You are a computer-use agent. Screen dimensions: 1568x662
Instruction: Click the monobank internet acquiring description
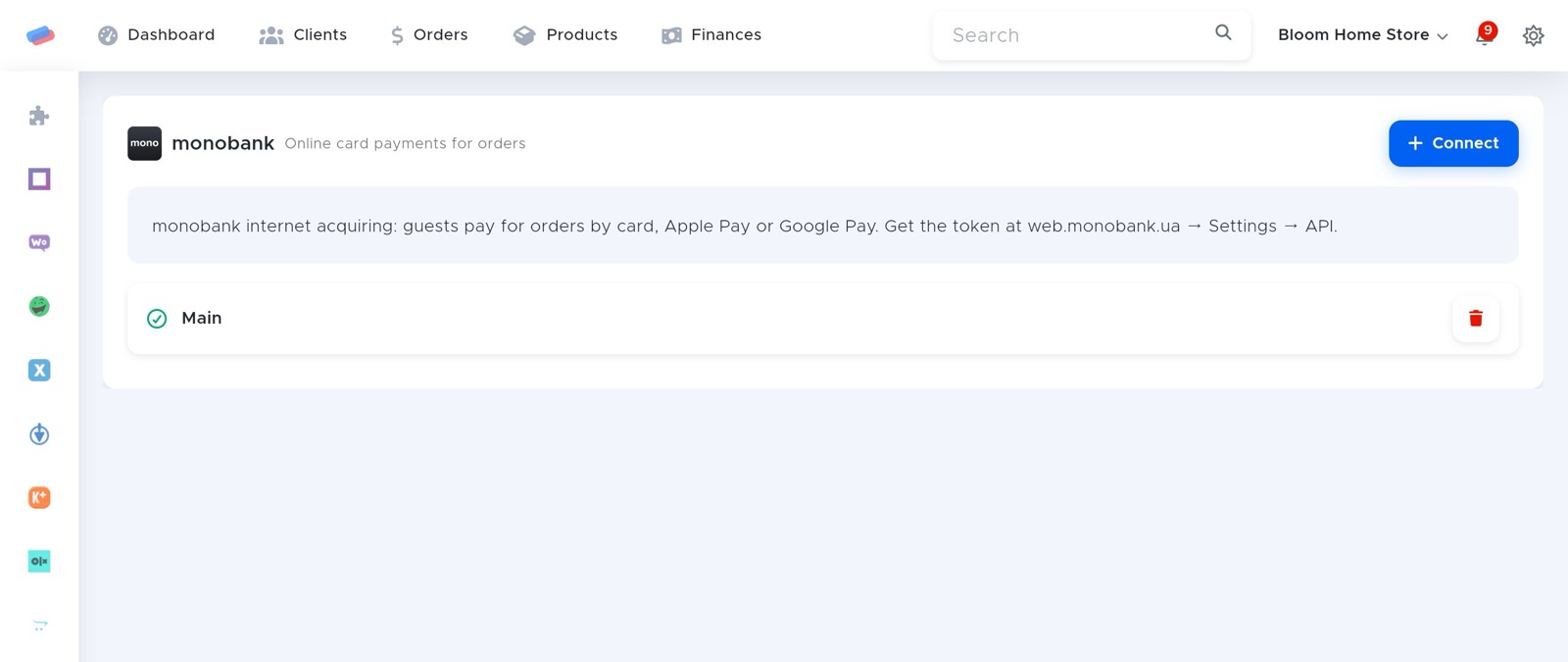tap(744, 226)
